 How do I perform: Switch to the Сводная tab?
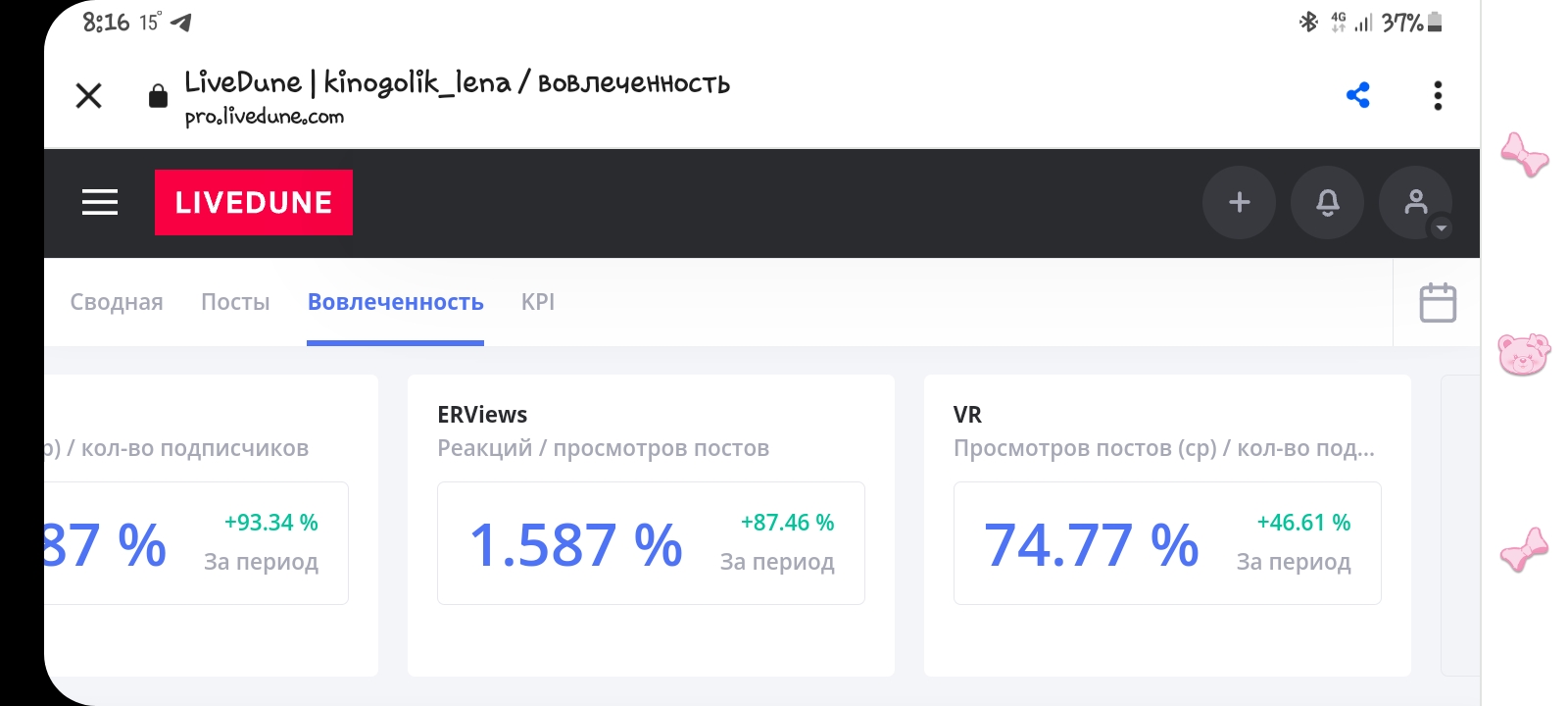117,302
